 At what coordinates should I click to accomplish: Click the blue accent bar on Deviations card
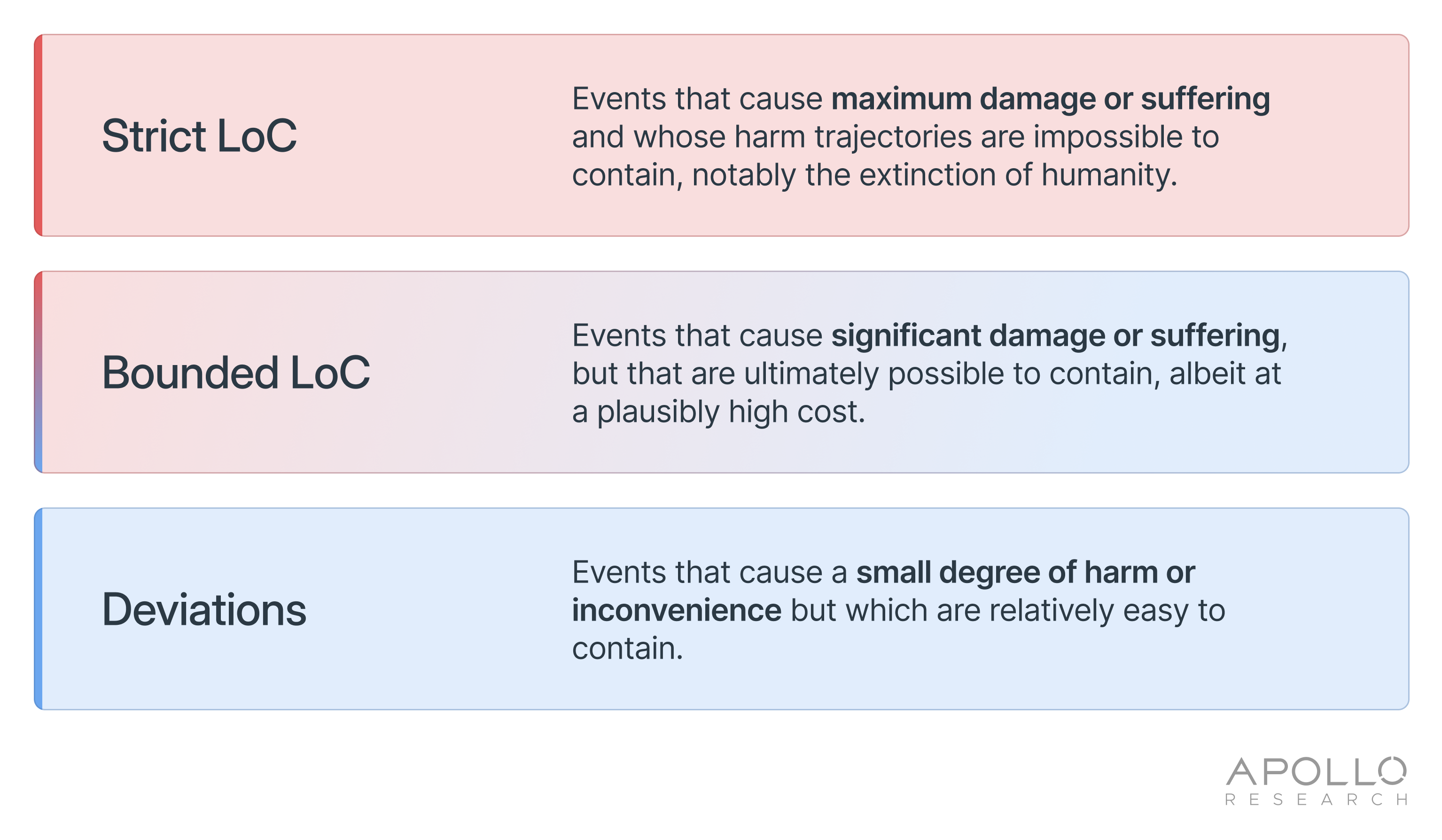(39, 609)
